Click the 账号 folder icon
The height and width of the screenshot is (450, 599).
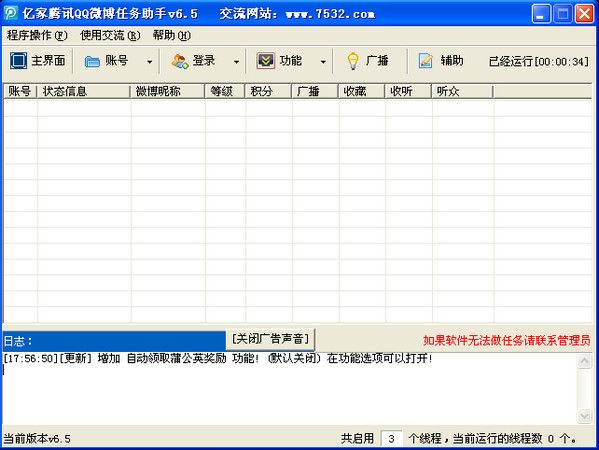[x=92, y=61]
